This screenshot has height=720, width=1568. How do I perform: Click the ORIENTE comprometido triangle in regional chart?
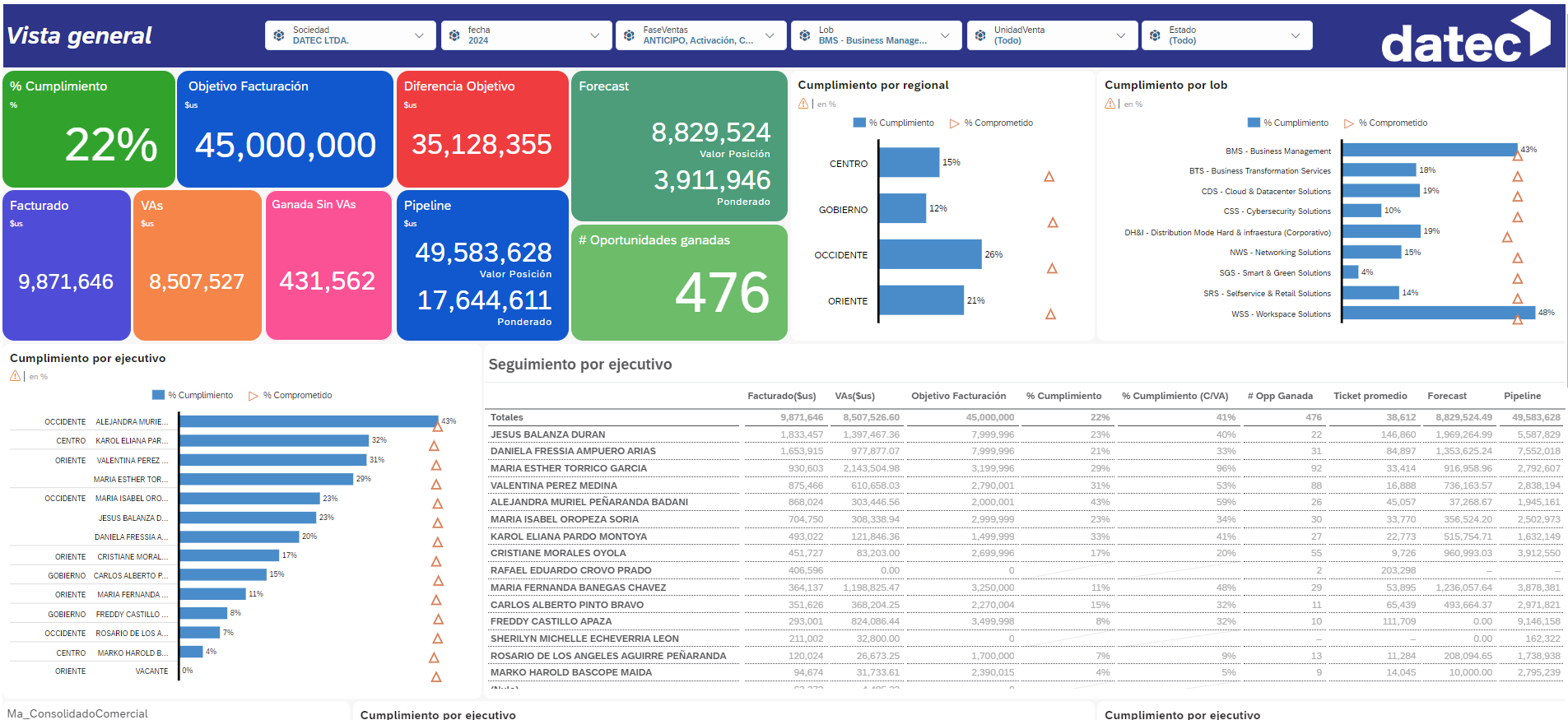tap(1051, 314)
